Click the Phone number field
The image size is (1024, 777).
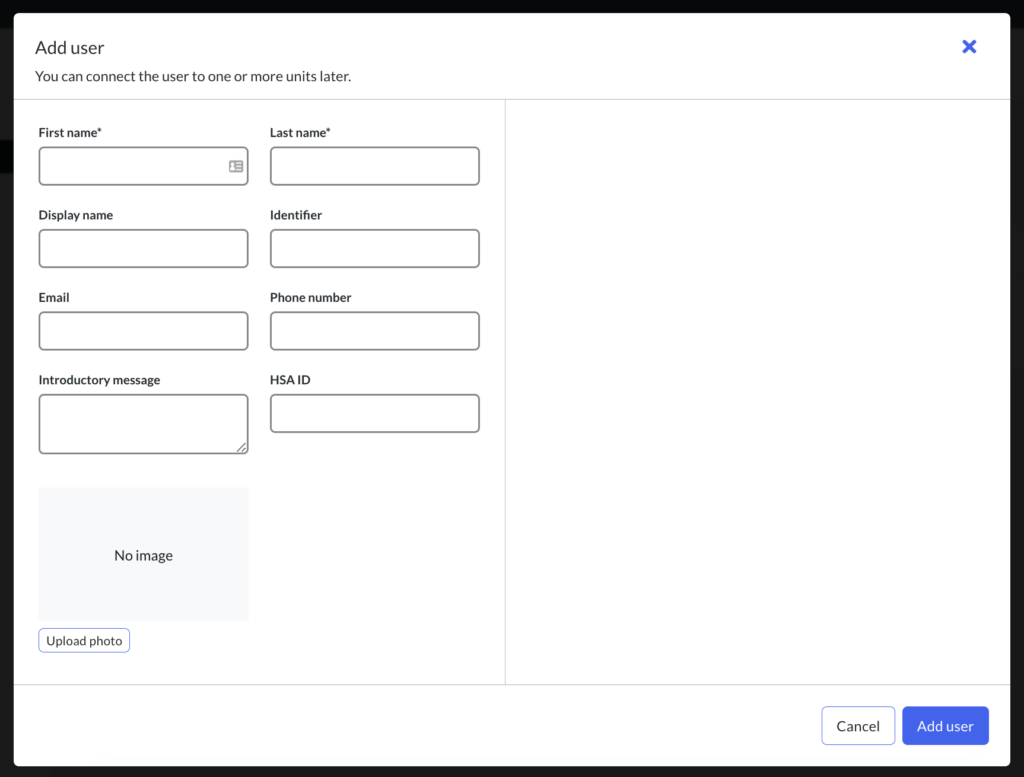[x=374, y=330]
